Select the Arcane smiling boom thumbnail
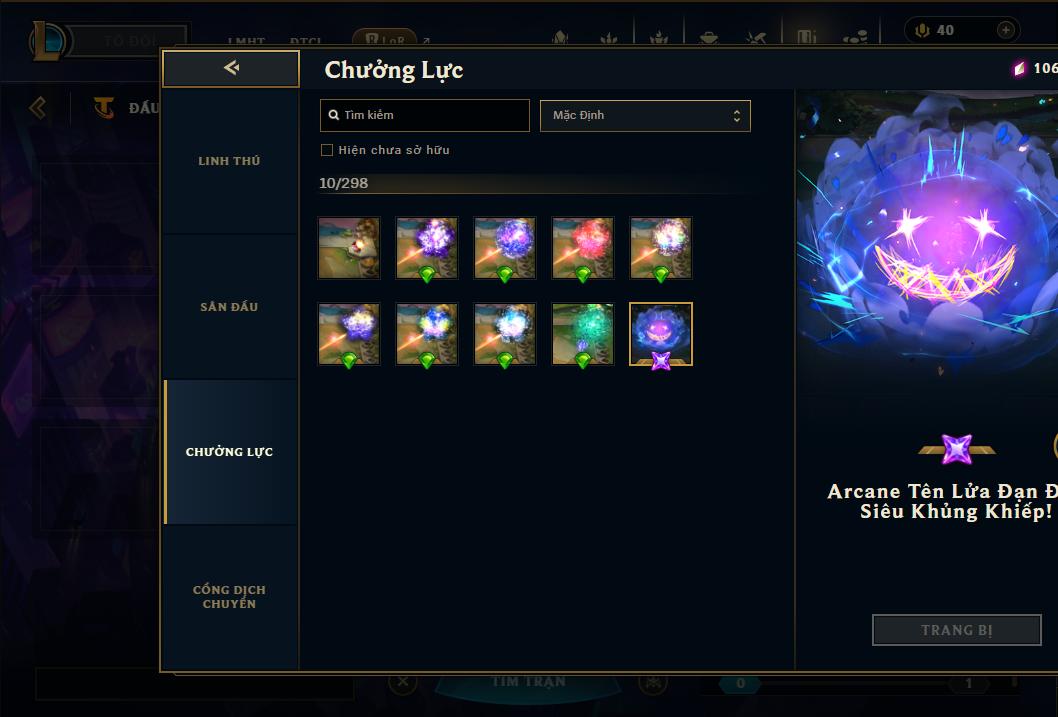This screenshot has width=1058, height=717. (x=661, y=334)
